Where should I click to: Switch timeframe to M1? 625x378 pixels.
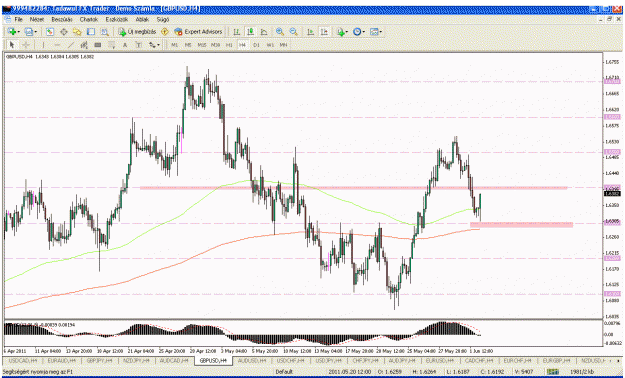point(175,45)
